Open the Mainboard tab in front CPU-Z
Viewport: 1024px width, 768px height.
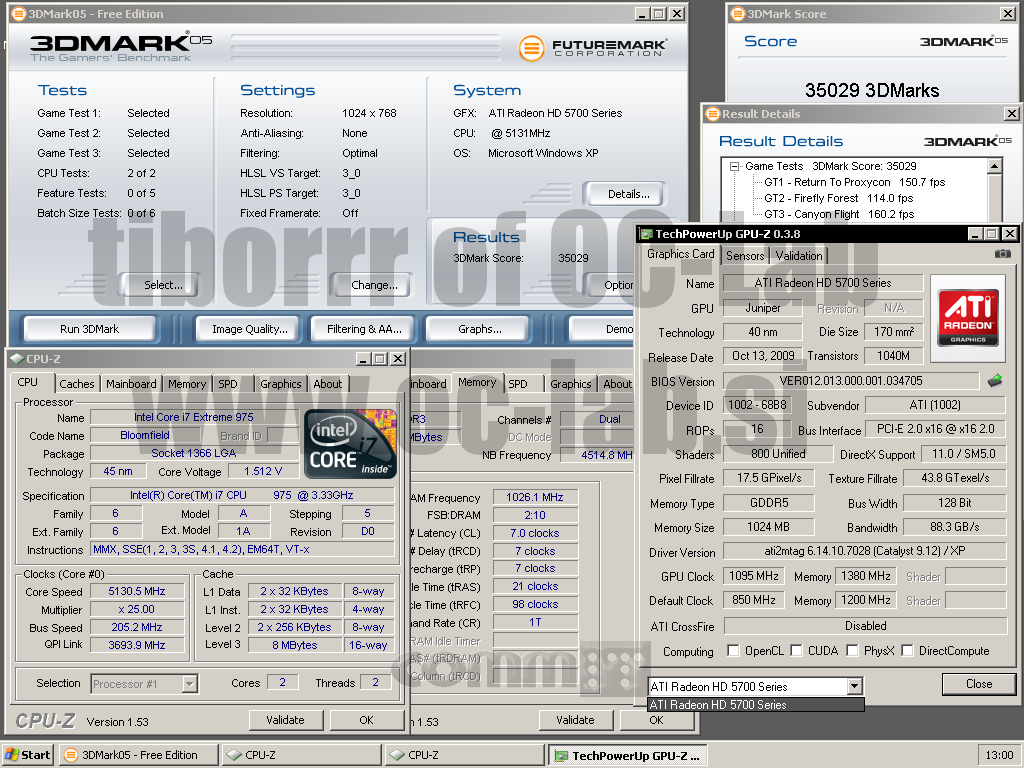coord(131,384)
